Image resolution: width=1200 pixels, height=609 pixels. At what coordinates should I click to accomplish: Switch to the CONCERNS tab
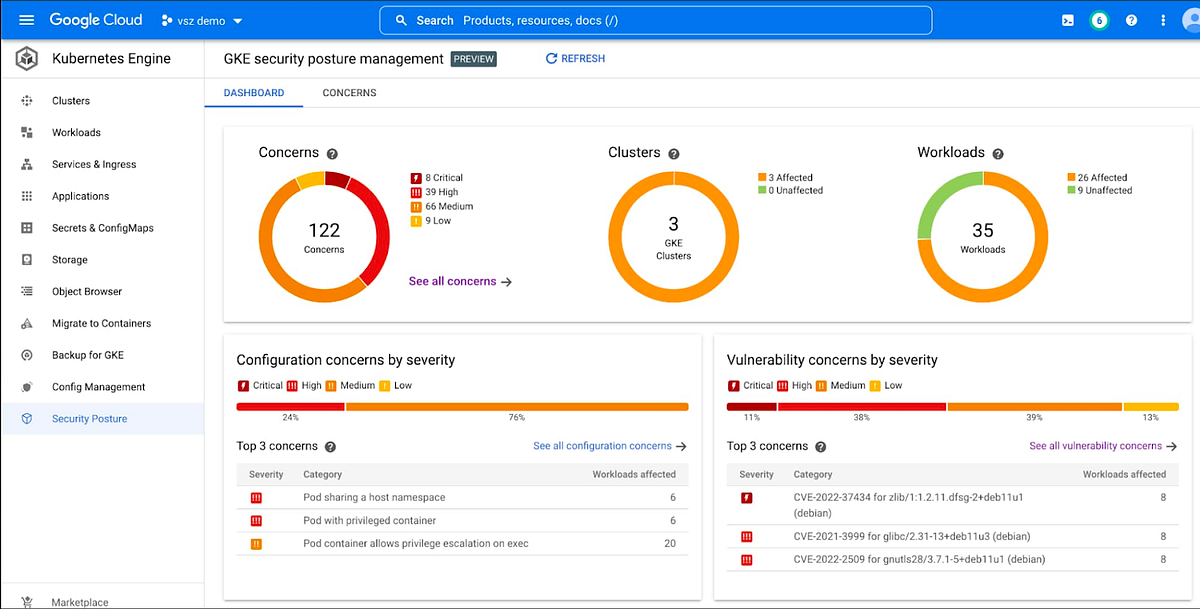[x=349, y=92]
